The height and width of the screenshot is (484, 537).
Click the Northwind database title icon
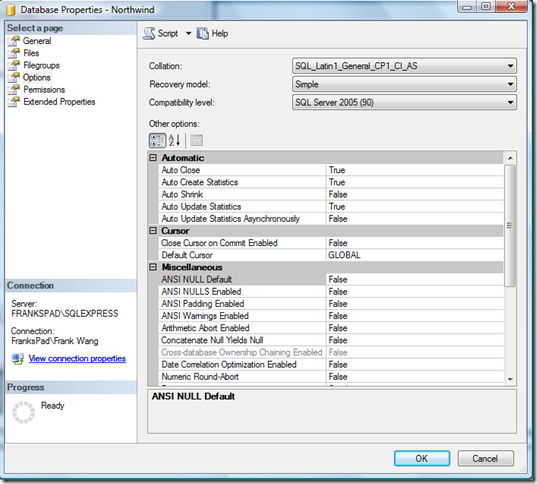click(11, 10)
